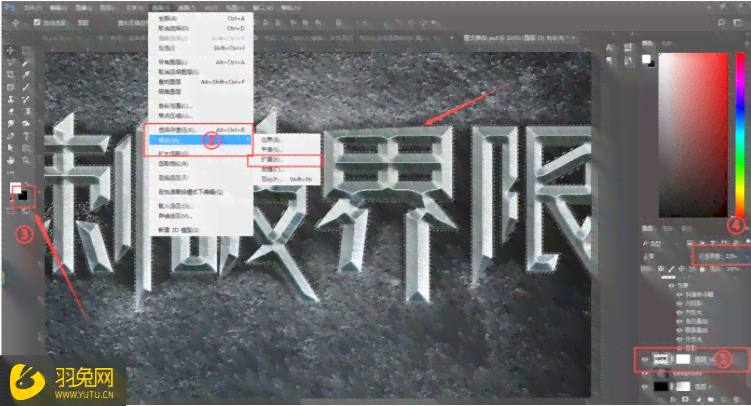This screenshot has height=406, width=751.
Task: Select the Pen tool
Action: 11,136
